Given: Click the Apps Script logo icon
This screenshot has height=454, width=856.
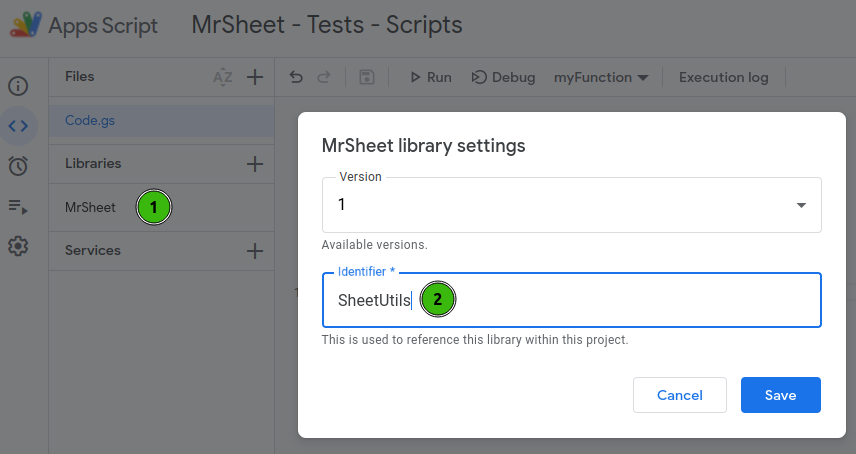Looking at the screenshot, I should (x=26, y=25).
